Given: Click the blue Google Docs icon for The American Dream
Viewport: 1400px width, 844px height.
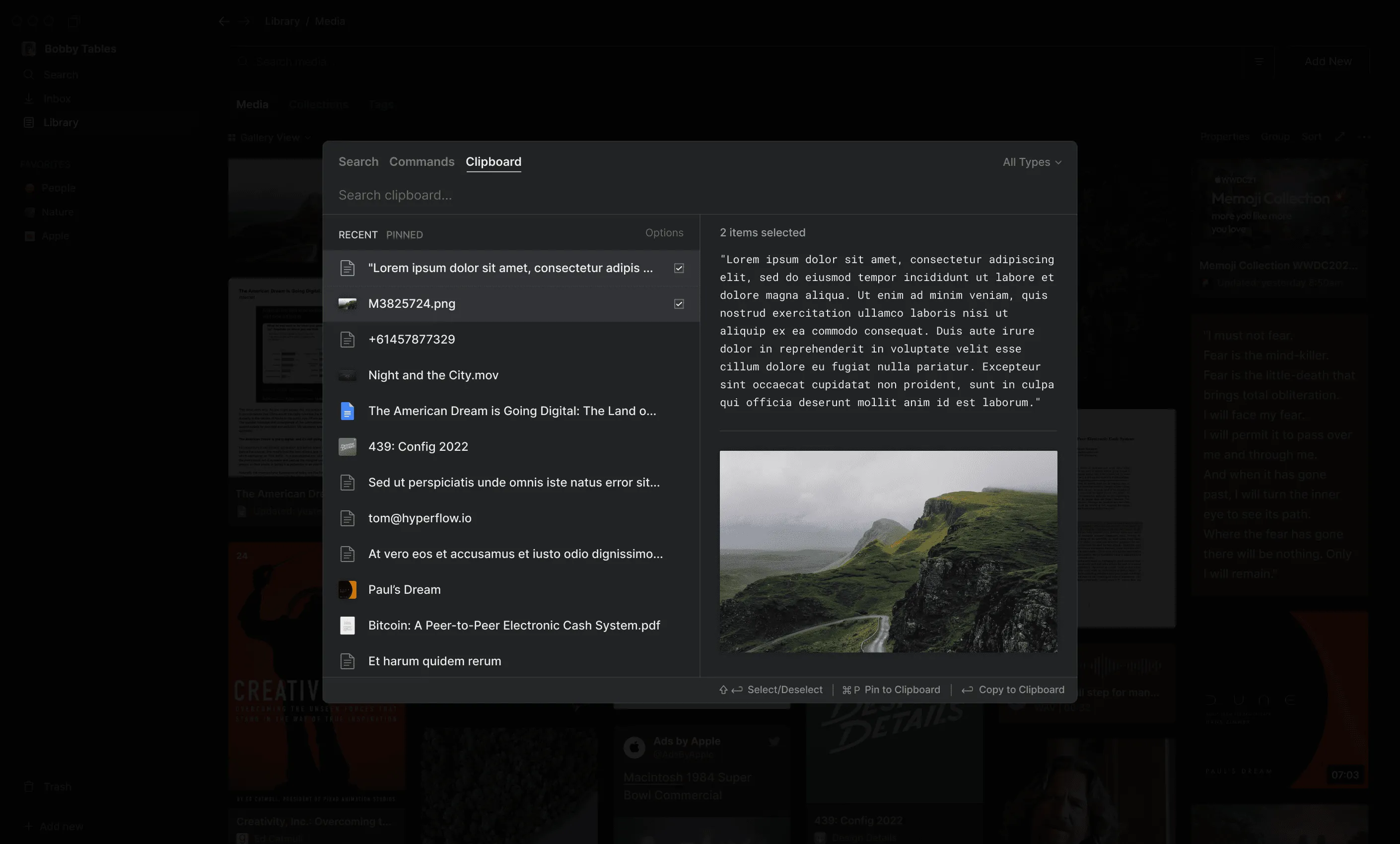Looking at the screenshot, I should [347, 411].
